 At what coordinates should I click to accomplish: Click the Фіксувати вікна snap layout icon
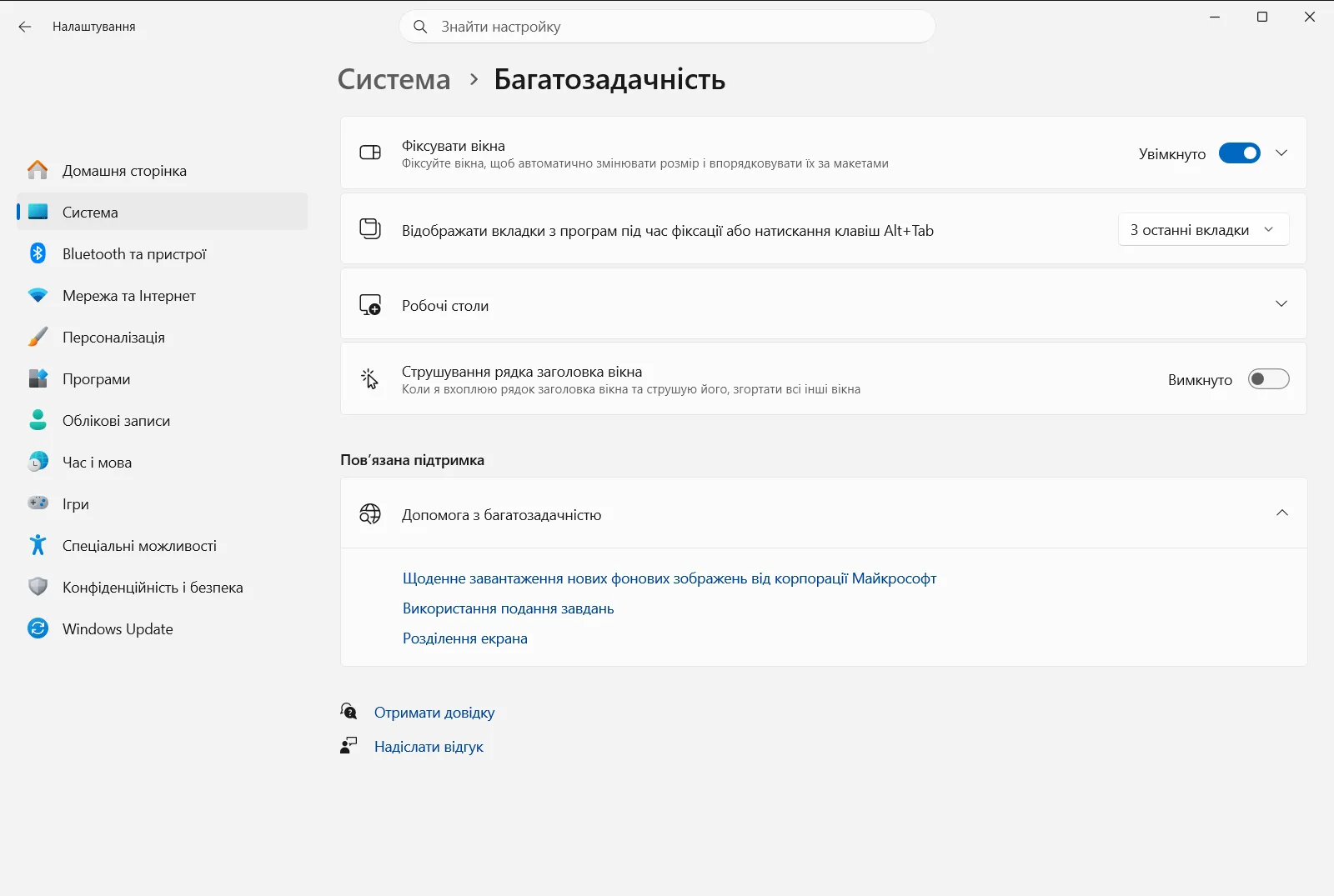pyautogui.click(x=370, y=153)
